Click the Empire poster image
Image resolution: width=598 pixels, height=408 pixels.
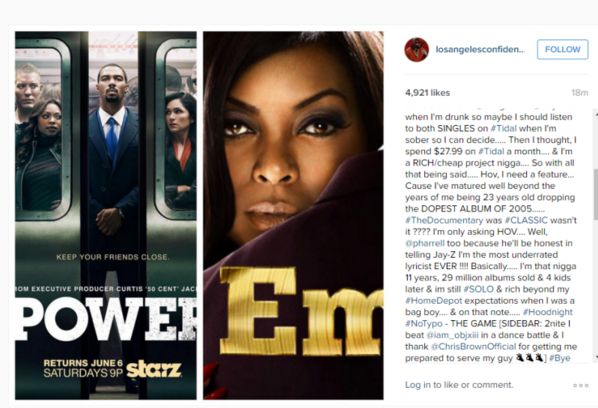(293, 215)
